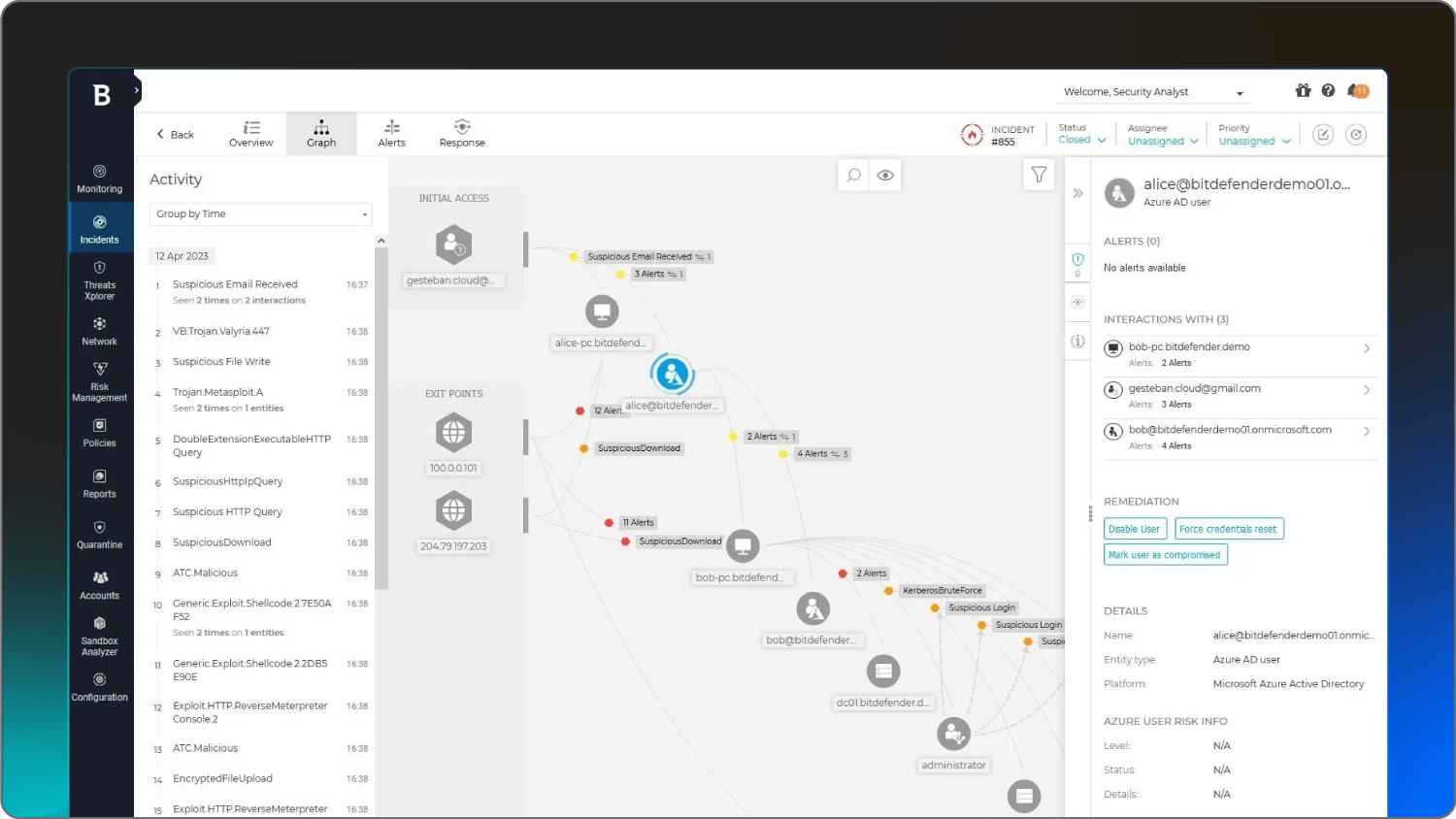Open the Overview tab
Screen dimensions: 1456x819
pyautogui.click(x=250, y=133)
